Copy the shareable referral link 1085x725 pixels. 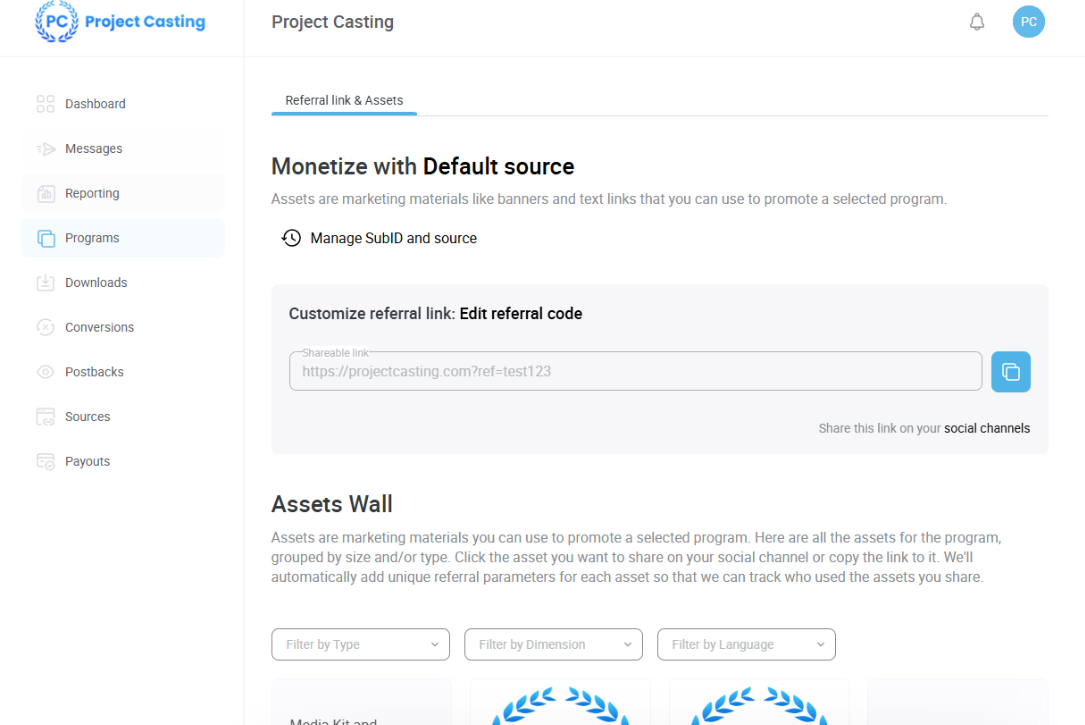(1010, 372)
